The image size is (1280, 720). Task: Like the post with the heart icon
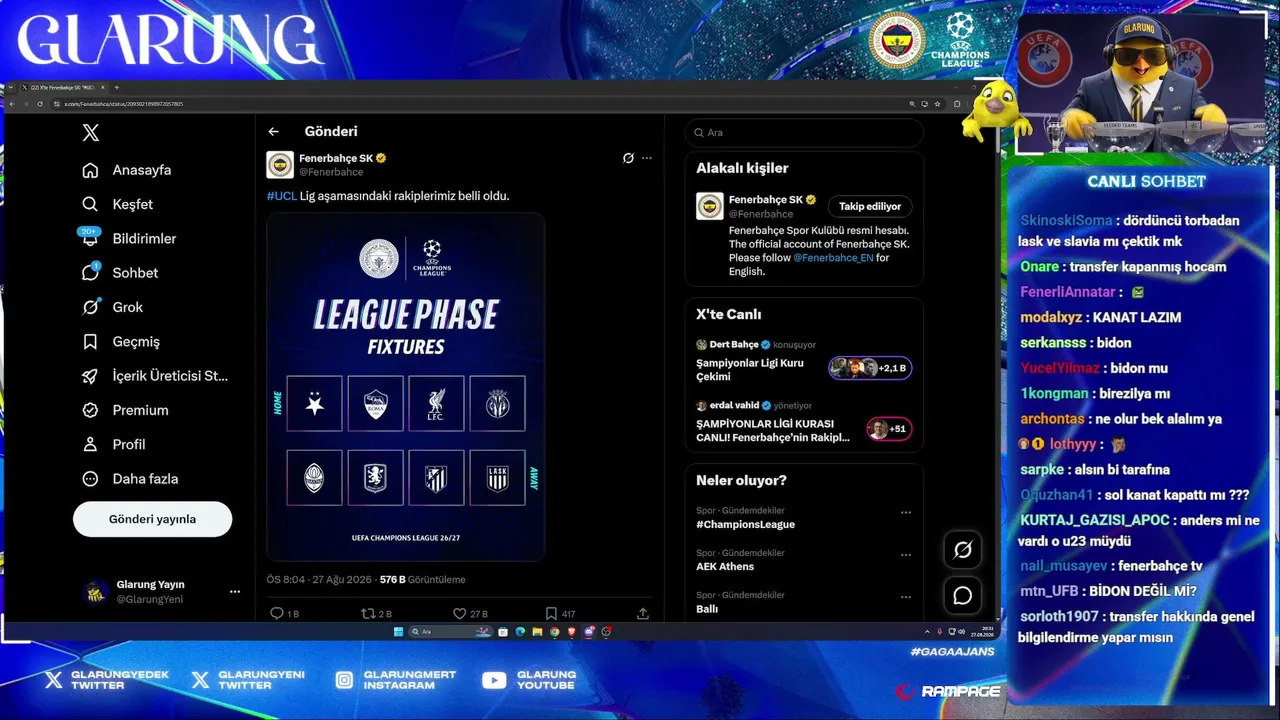click(x=460, y=613)
